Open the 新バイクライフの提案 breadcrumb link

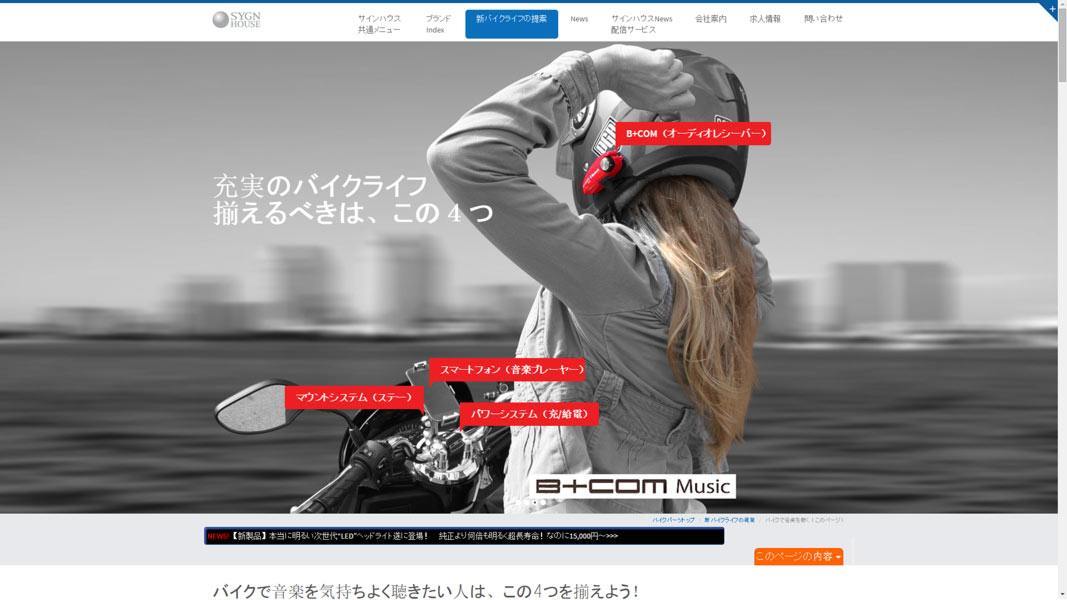click(729, 520)
